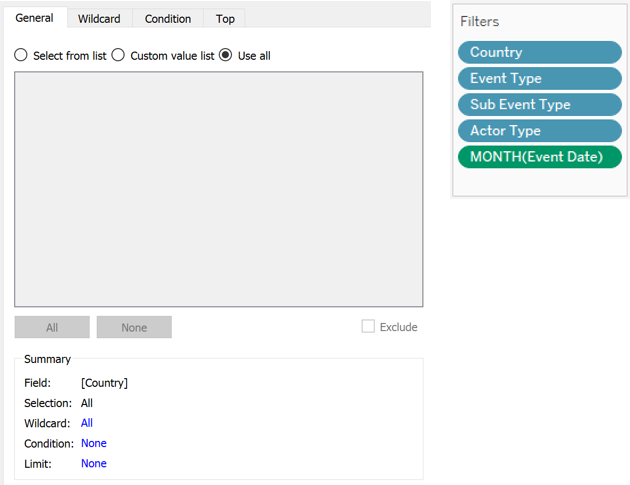This screenshot has height=485, width=630.
Task: Click the All button below the list
Action: [x=52, y=327]
